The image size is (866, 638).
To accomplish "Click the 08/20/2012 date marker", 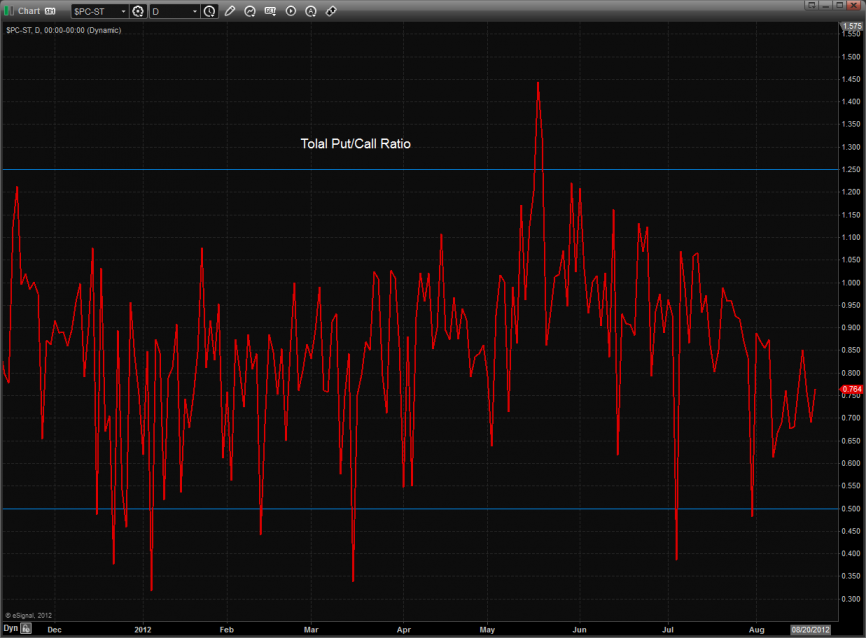I will pos(811,630).
